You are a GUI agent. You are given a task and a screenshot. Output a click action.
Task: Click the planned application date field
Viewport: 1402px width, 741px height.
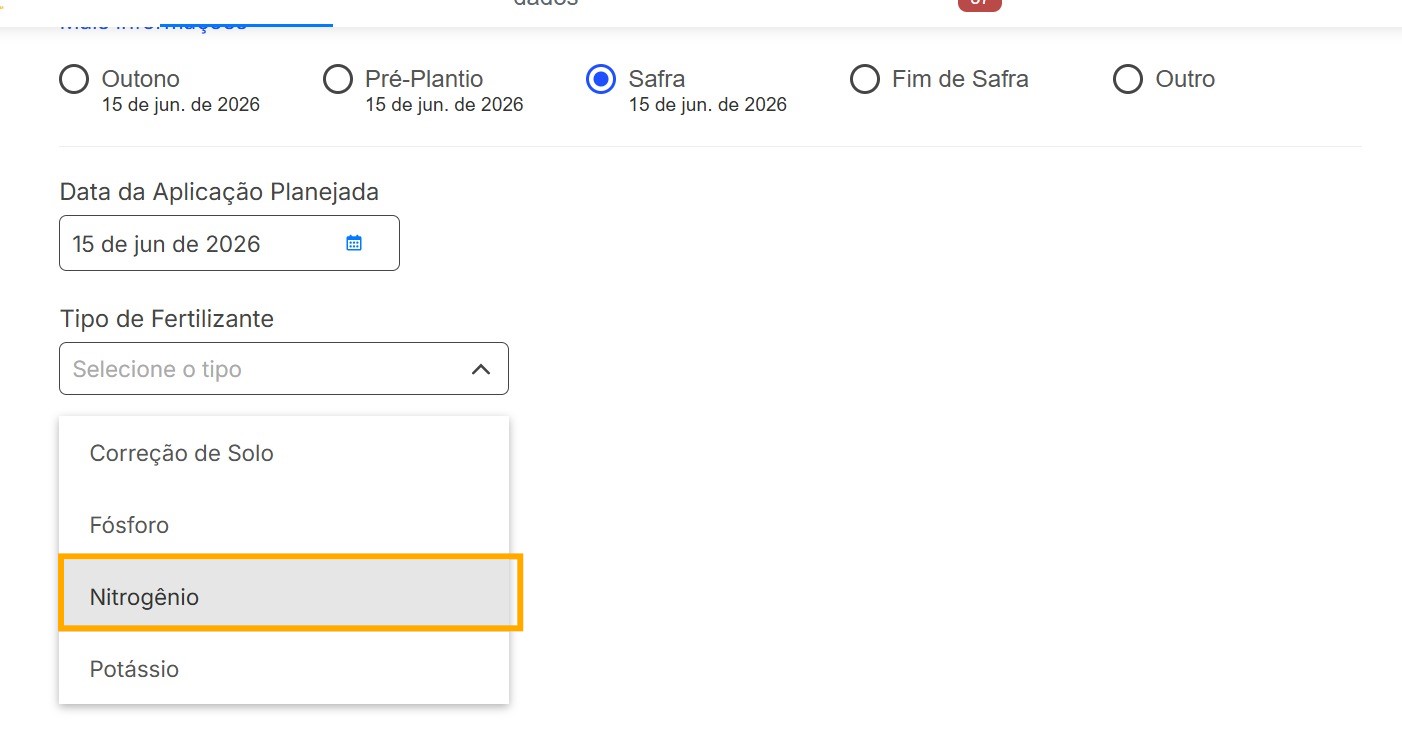[x=200, y=243]
